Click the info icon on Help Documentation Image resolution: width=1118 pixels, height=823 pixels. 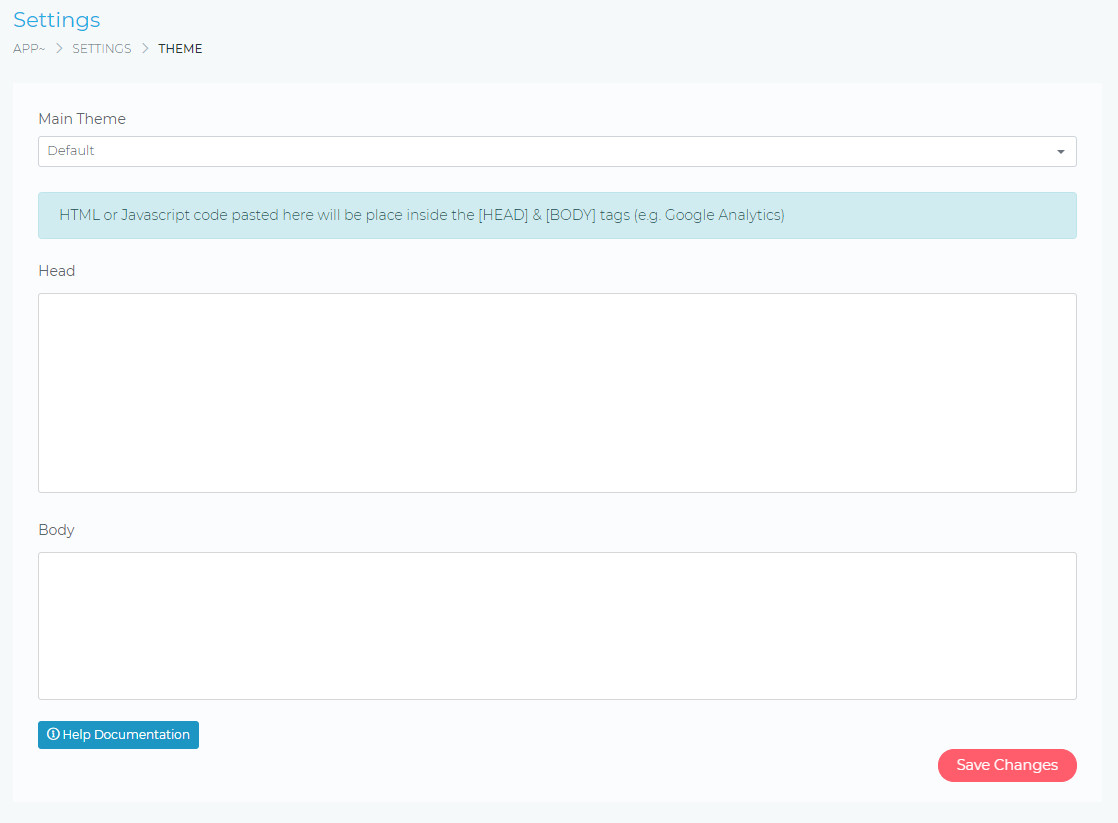click(x=53, y=734)
